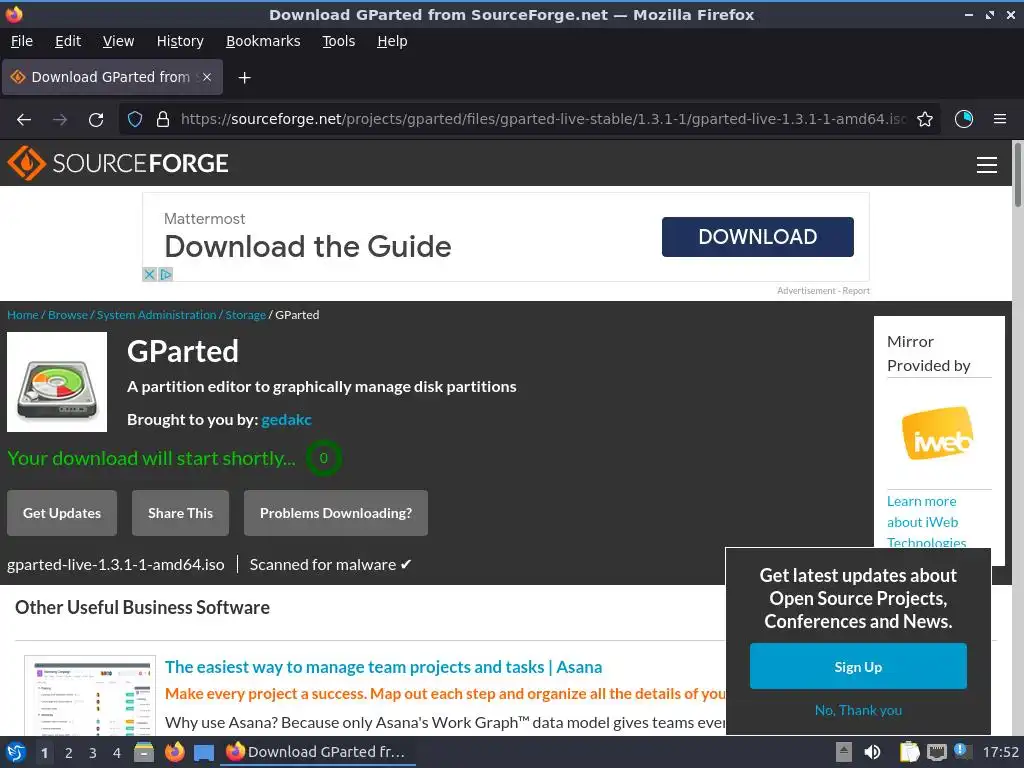Bookmark this page with the star icon
Viewport: 1024px width, 768px height.
925,120
